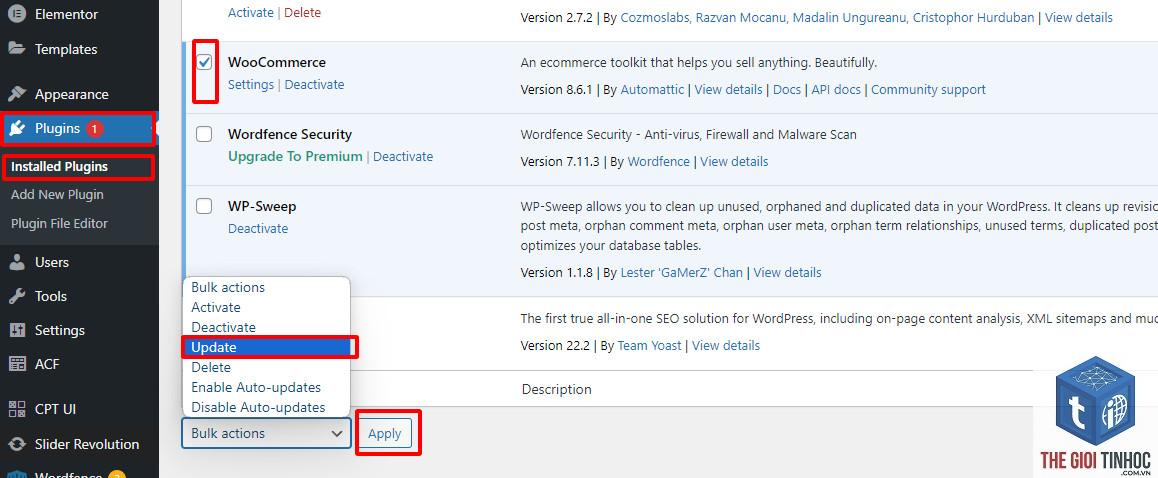View details for Wordfence Security
The width and height of the screenshot is (1158, 478).
(734, 161)
